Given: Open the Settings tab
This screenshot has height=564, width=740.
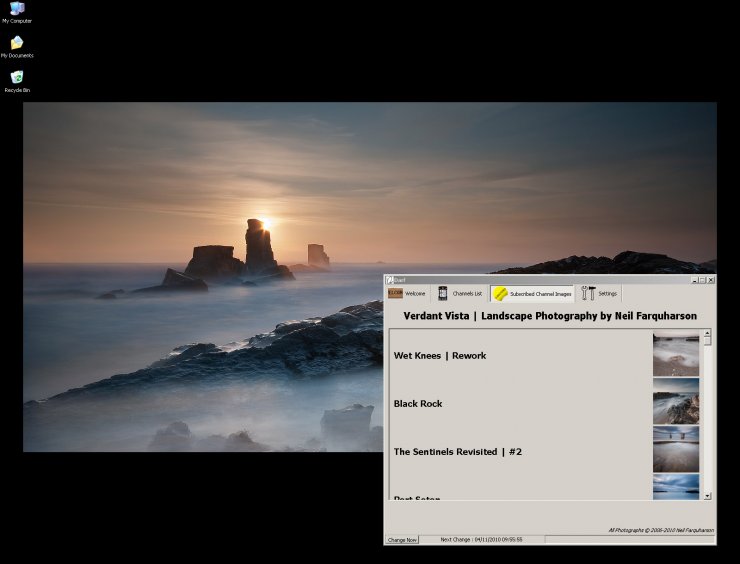Looking at the screenshot, I should (x=599, y=294).
